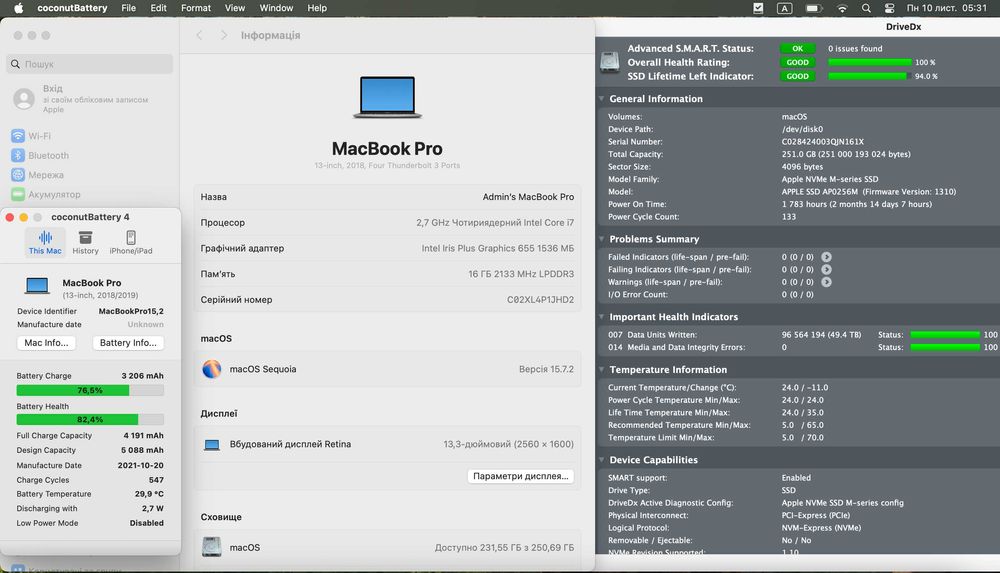
Task: Click the Wi-Fi status icon in menu bar
Action: [x=842, y=8]
